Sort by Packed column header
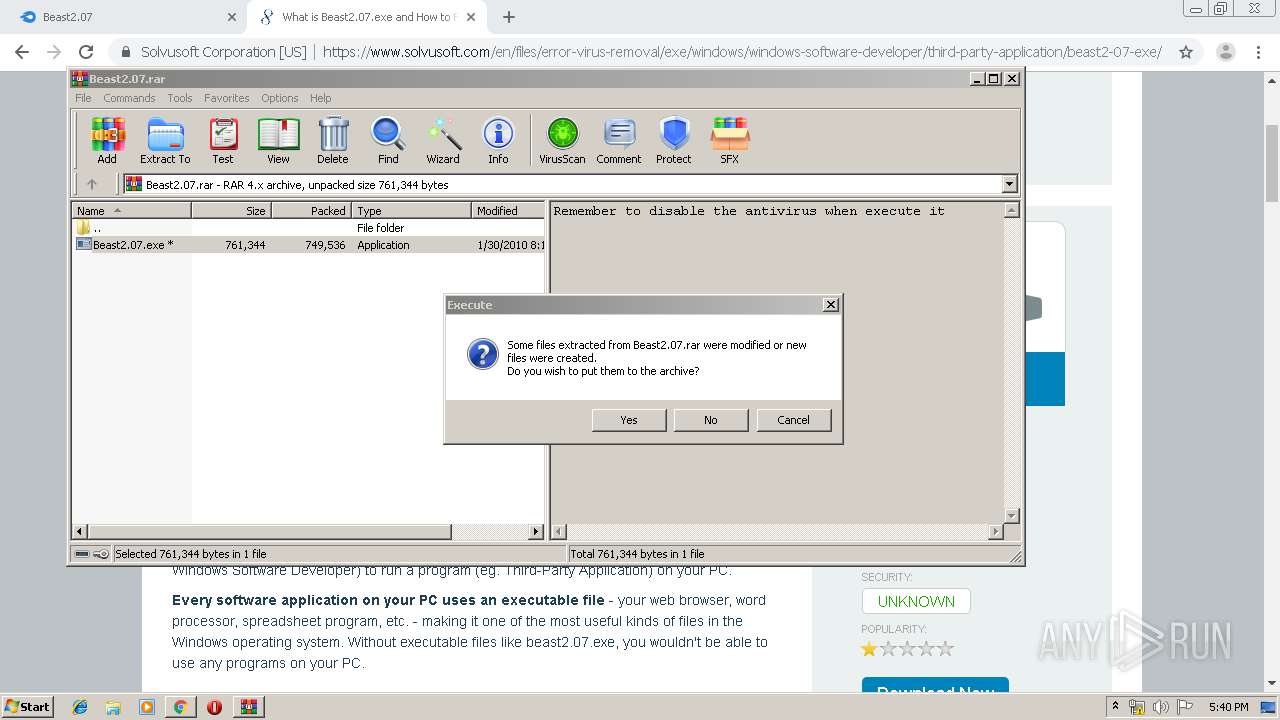Image resolution: width=1280 pixels, height=720 pixels. click(x=311, y=211)
